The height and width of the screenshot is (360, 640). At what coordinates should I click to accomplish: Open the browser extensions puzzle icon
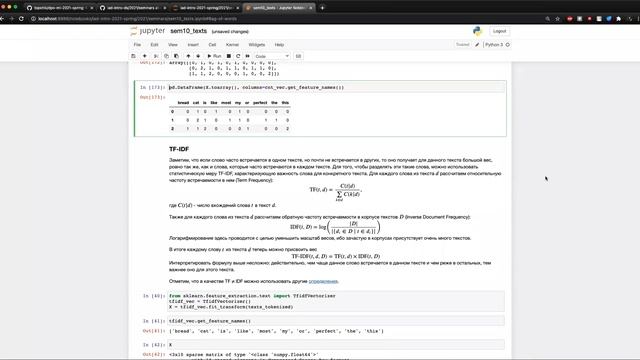(619, 19)
